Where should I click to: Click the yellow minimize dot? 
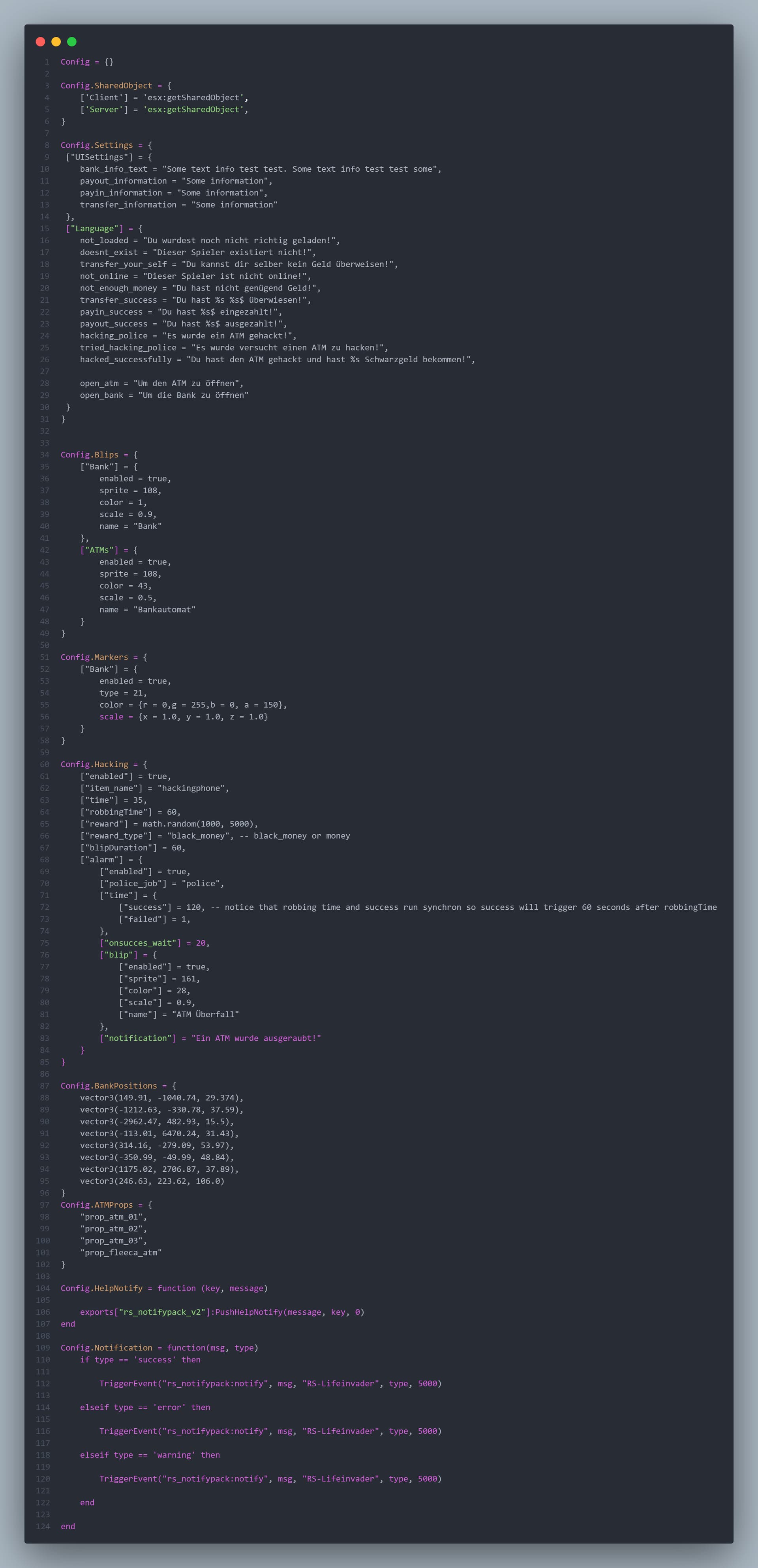56,41
